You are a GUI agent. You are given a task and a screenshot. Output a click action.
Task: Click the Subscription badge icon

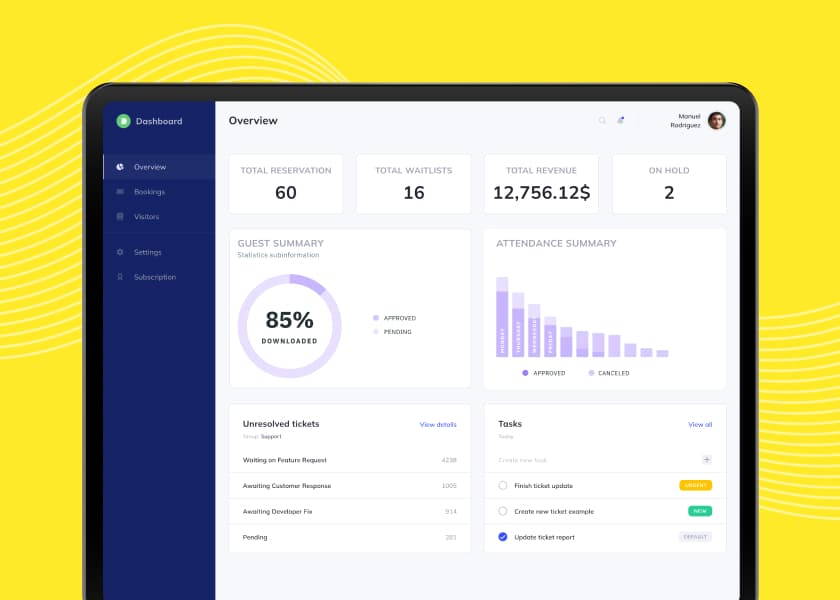[x=120, y=277]
